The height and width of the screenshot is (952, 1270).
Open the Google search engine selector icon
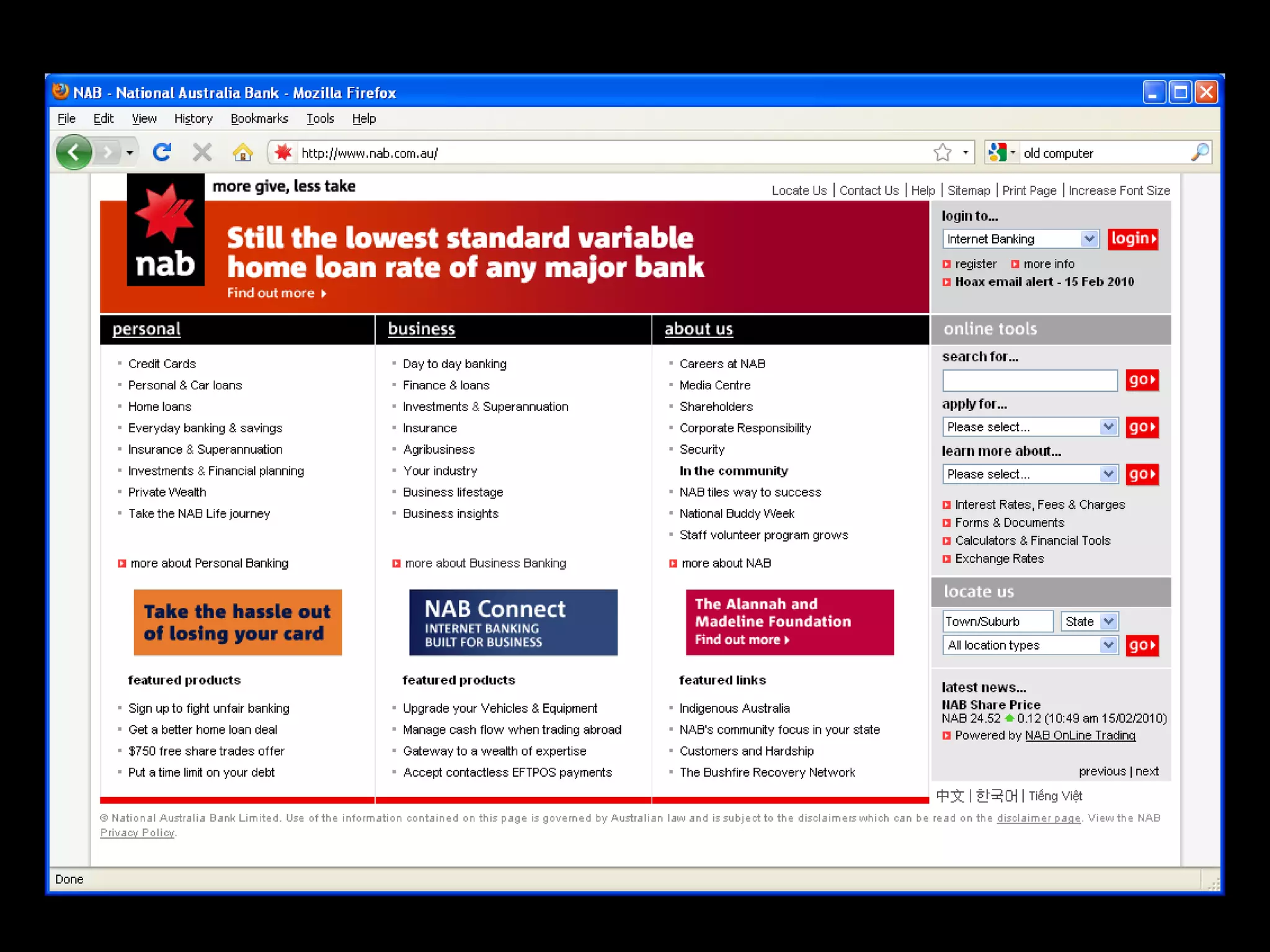[999, 152]
